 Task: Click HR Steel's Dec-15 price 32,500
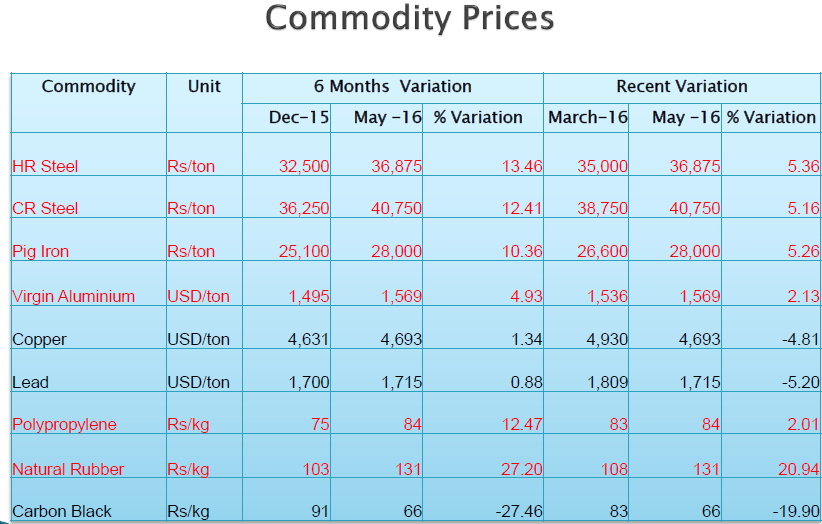[x=303, y=166]
